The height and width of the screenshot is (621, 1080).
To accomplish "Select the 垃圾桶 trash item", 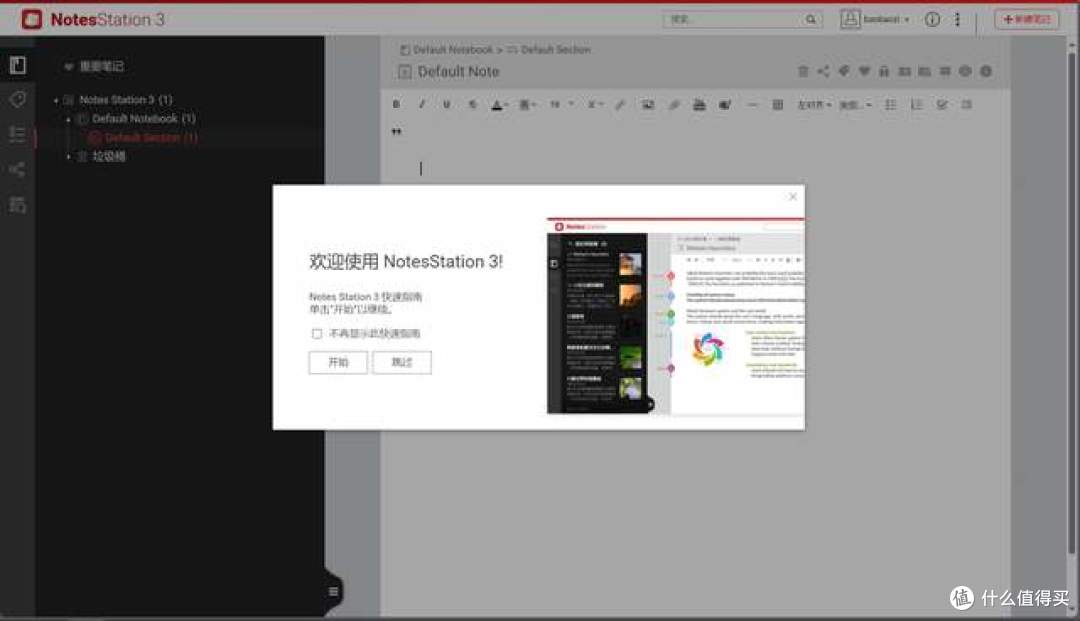I will [x=109, y=156].
